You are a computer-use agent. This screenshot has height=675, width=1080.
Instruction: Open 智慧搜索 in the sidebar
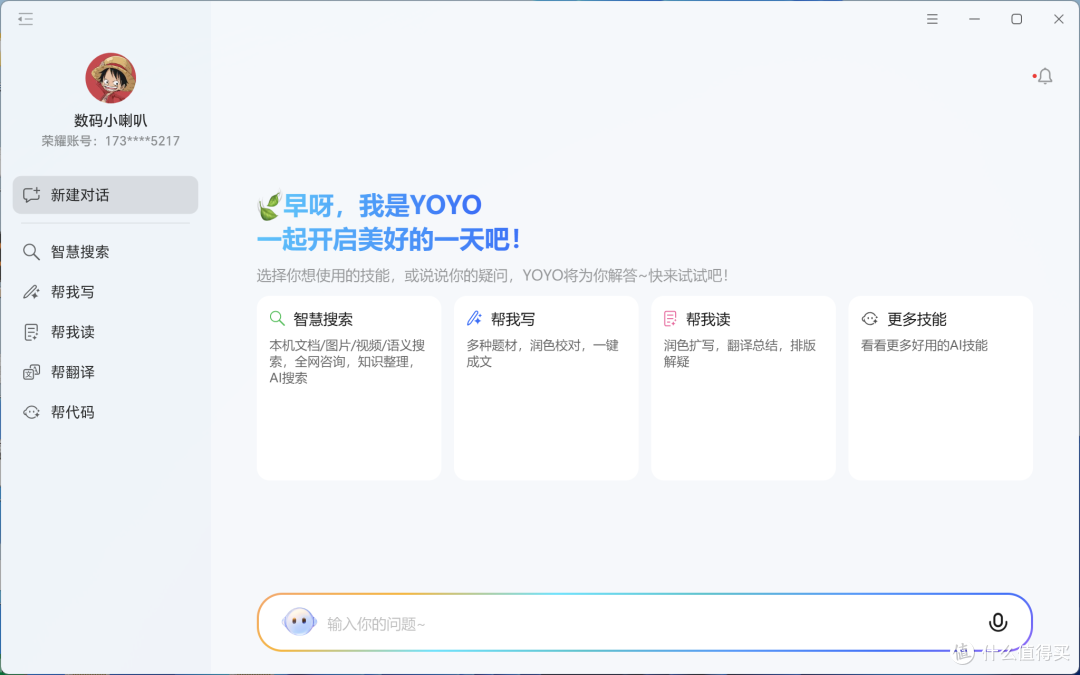(x=105, y=252)
